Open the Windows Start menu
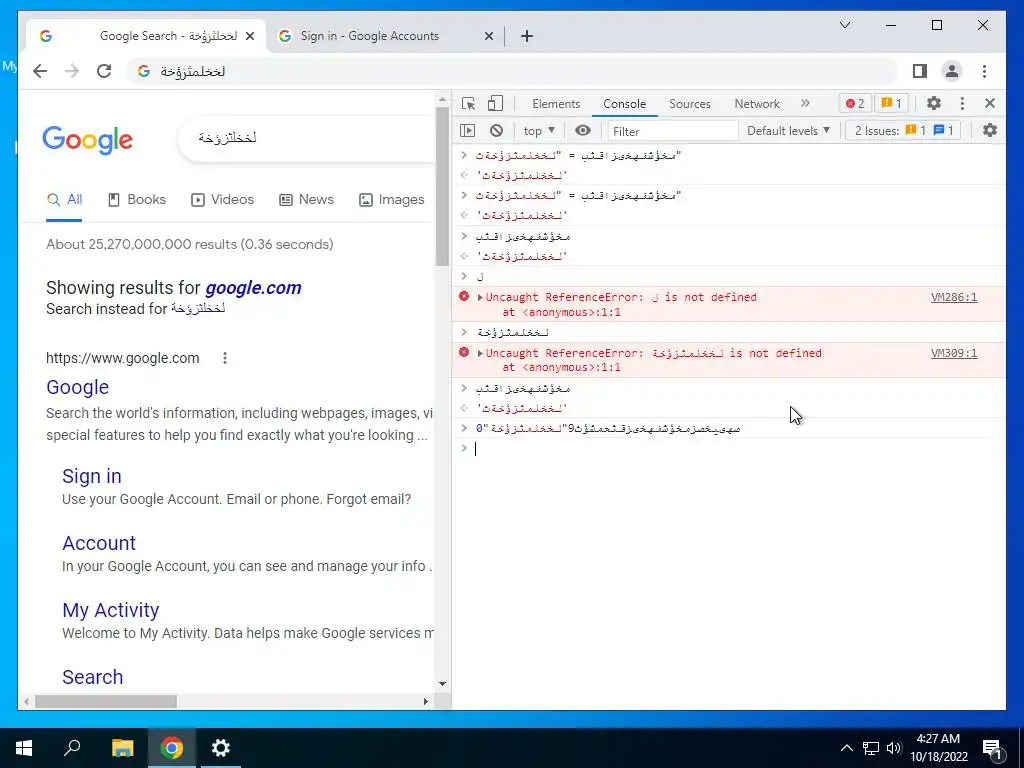This screenshot has width=1024, height=768. [24, 748]
